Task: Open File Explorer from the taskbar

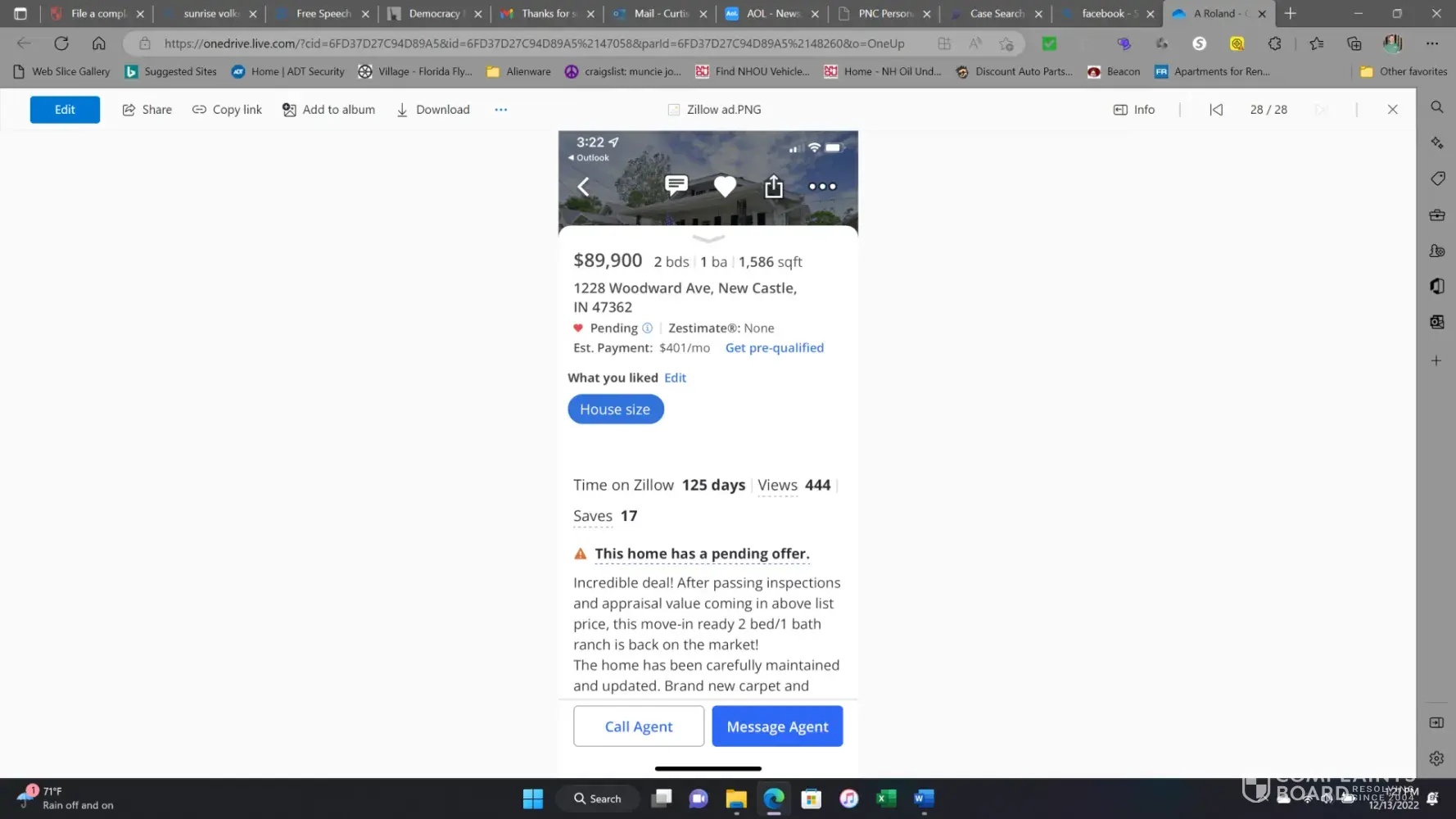Action: click(736, 799)
